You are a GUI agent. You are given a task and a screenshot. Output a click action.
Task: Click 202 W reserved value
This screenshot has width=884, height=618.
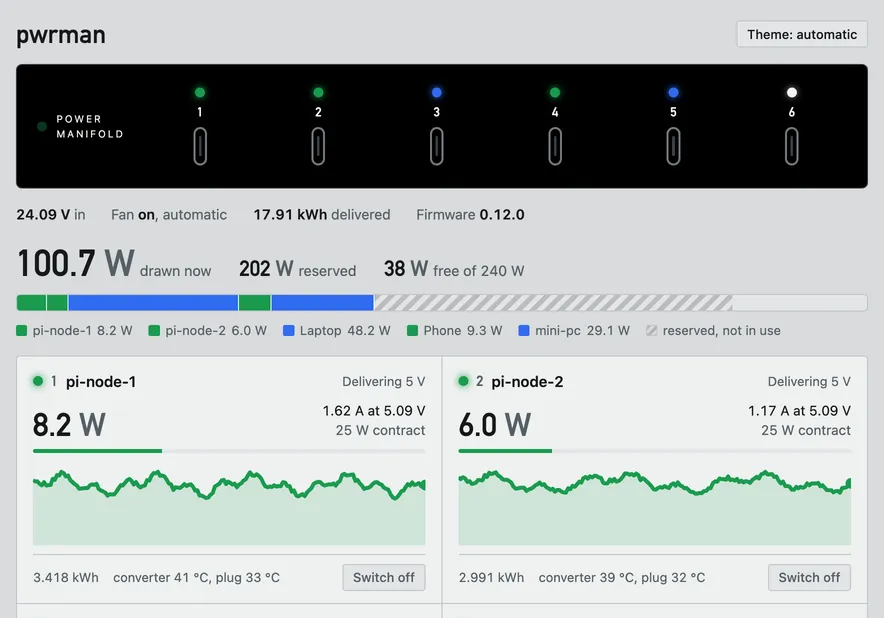point(297,269)
